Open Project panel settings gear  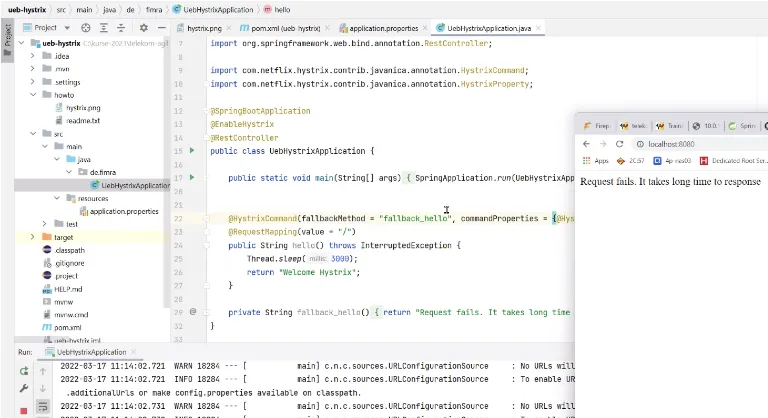[x=144, y=28]
